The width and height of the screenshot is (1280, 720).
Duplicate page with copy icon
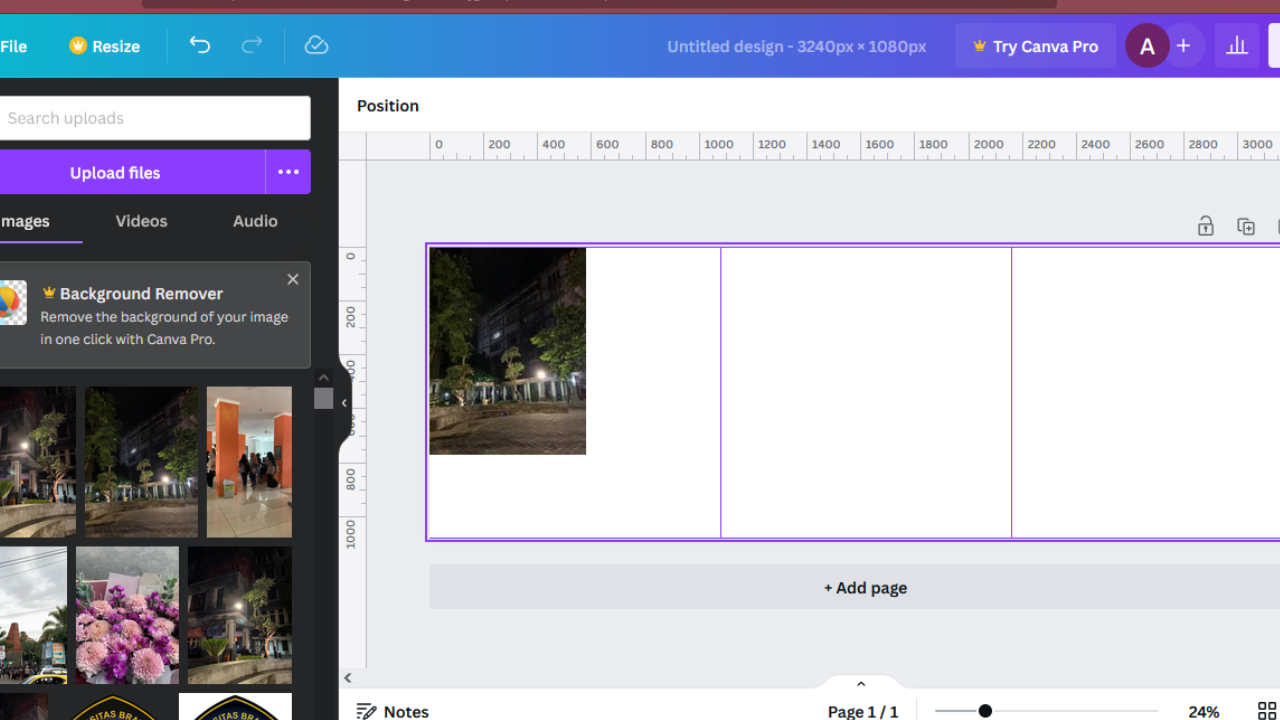(1246, 226)
